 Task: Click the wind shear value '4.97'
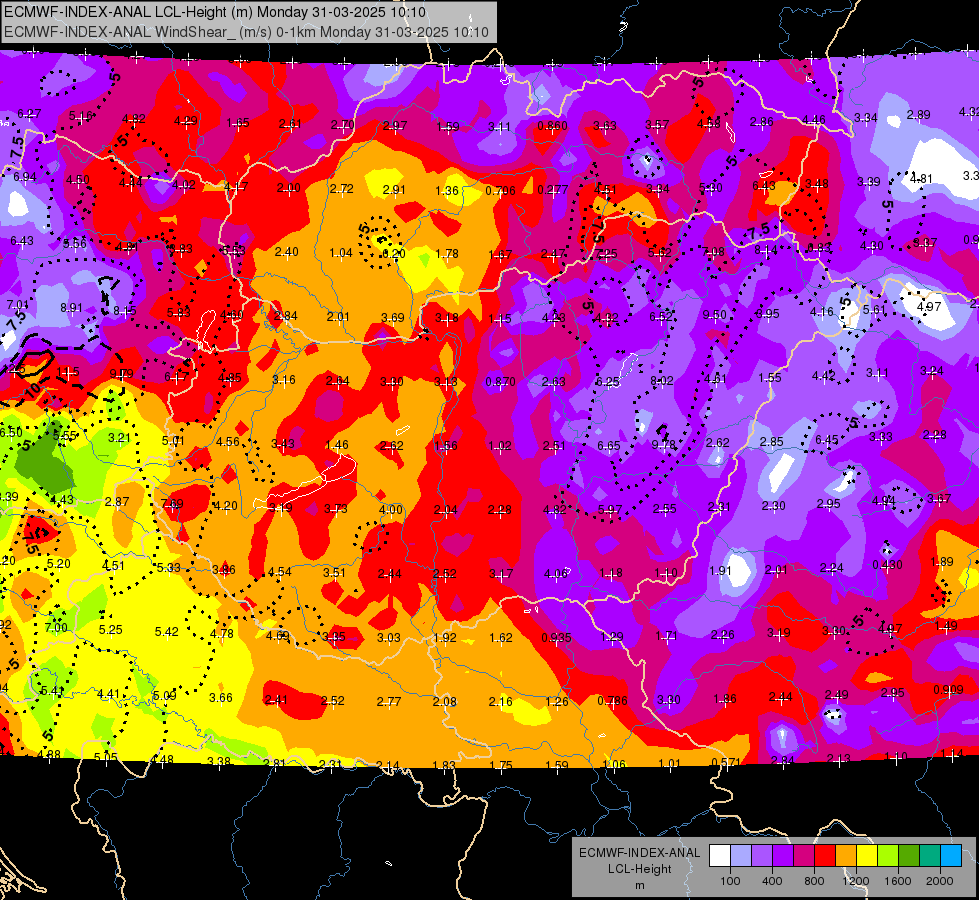[929, 307]
